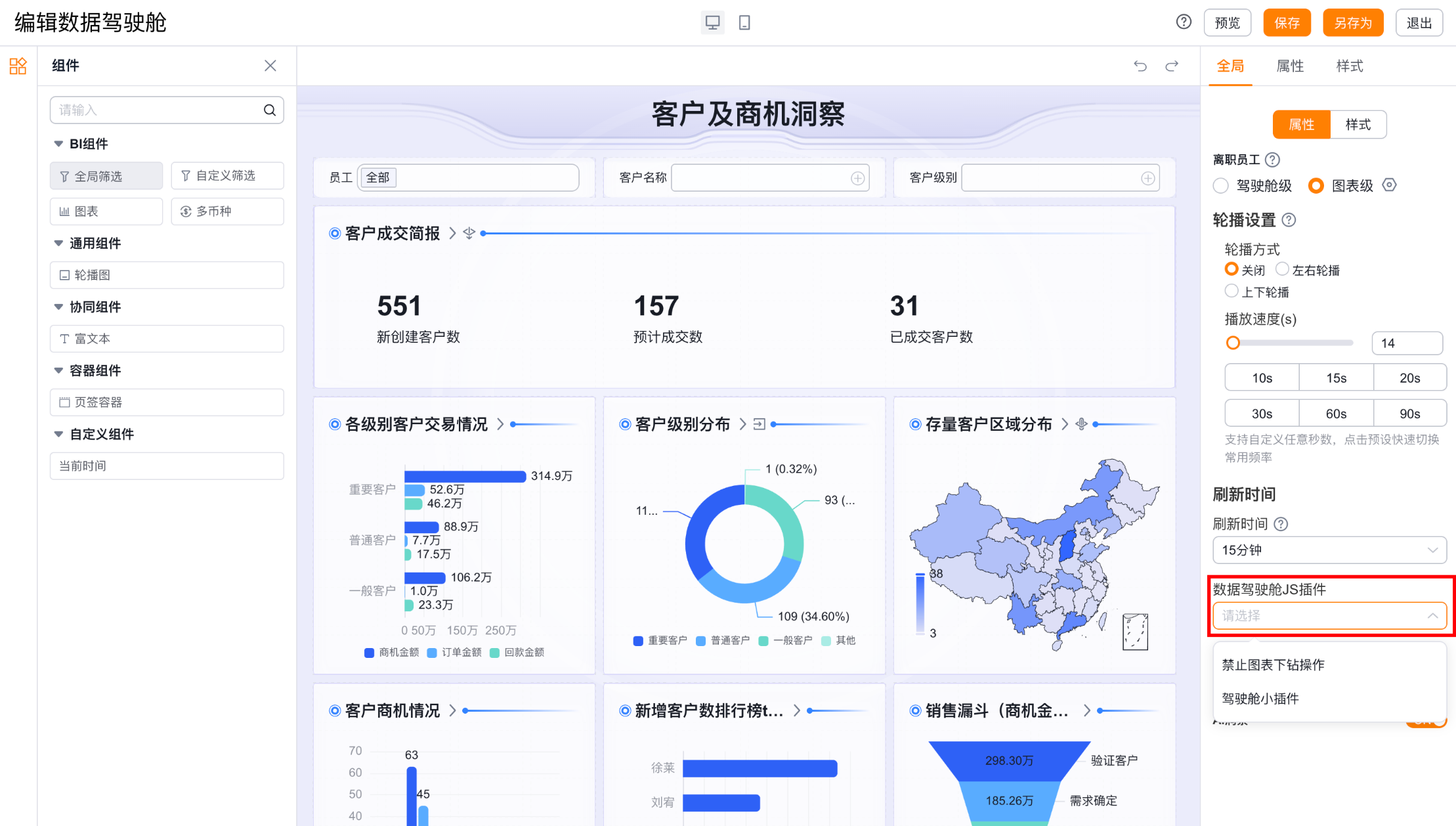Click target icon before 客户级别分布
This screenshot has width=1456, height=826.
coord(625,424)
